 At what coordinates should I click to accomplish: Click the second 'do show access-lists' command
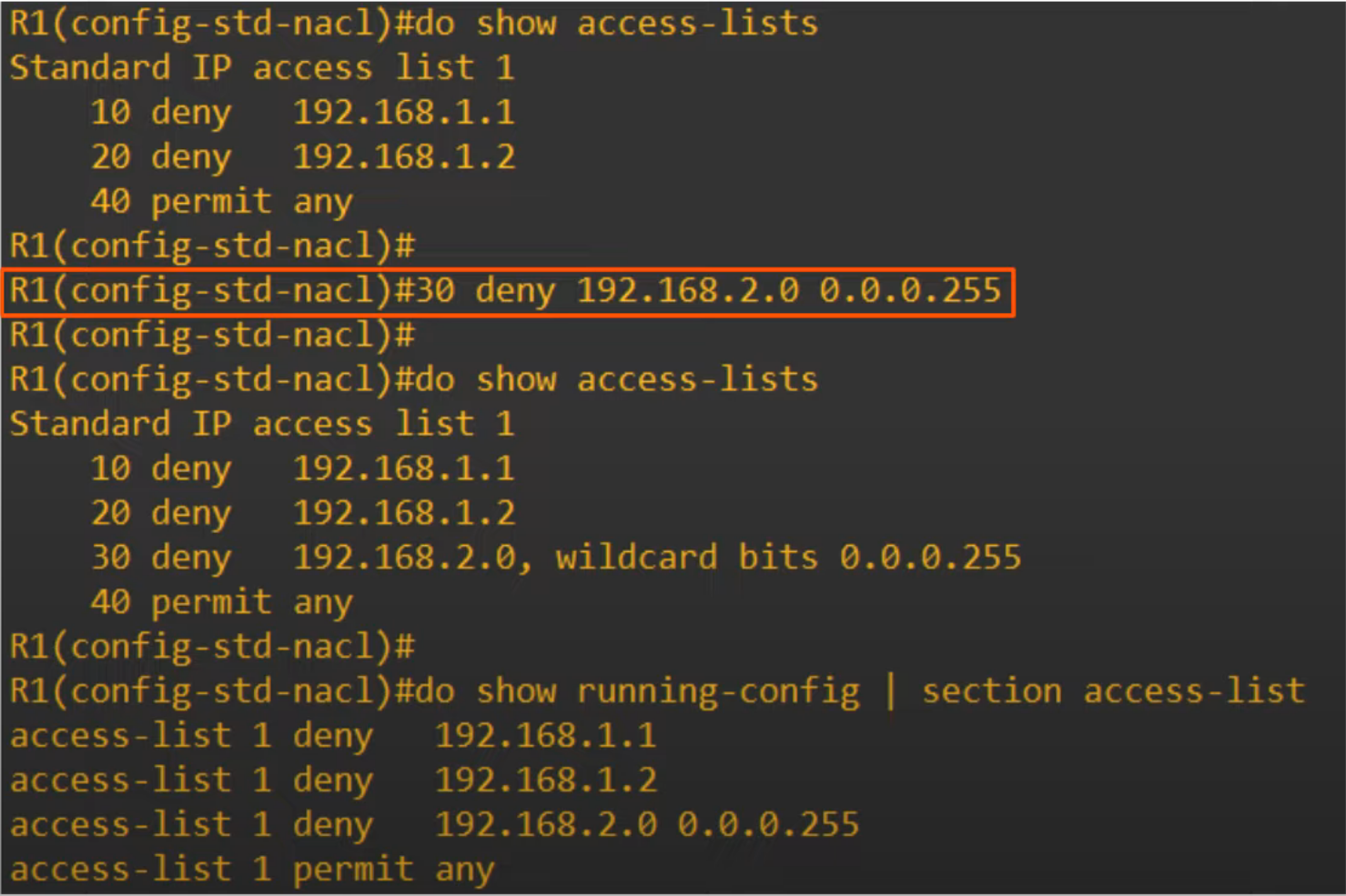(414, 380)
